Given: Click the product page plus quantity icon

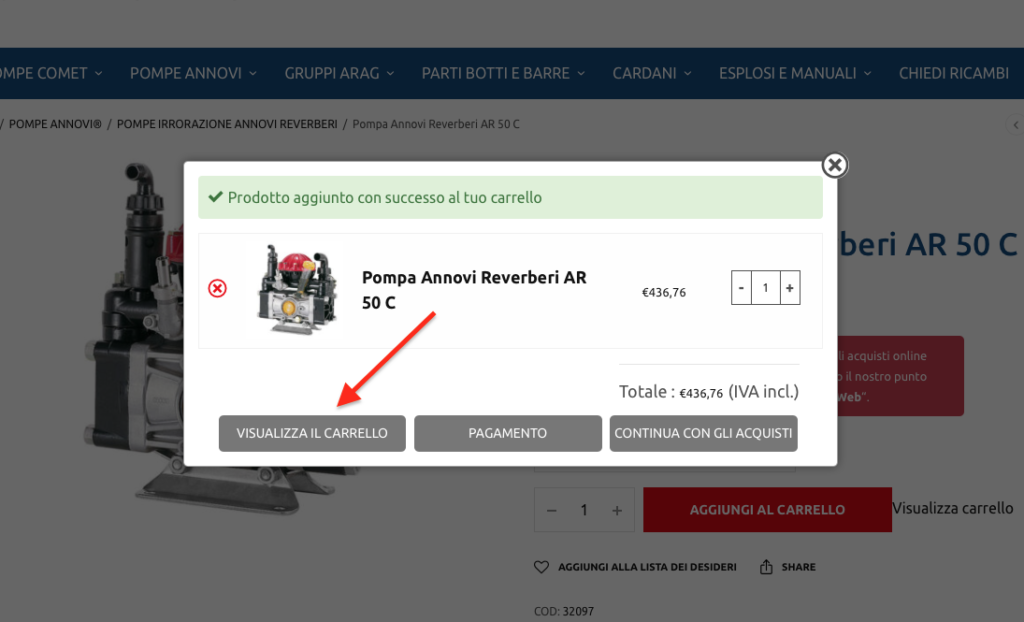Looking at the screenshot, I should click(x=617, y=510).
